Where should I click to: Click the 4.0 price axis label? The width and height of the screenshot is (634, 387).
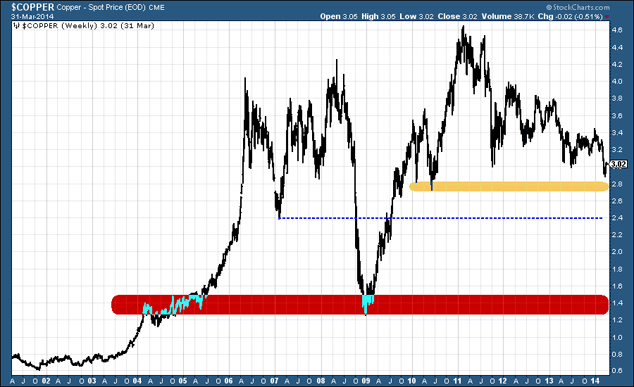617,81
